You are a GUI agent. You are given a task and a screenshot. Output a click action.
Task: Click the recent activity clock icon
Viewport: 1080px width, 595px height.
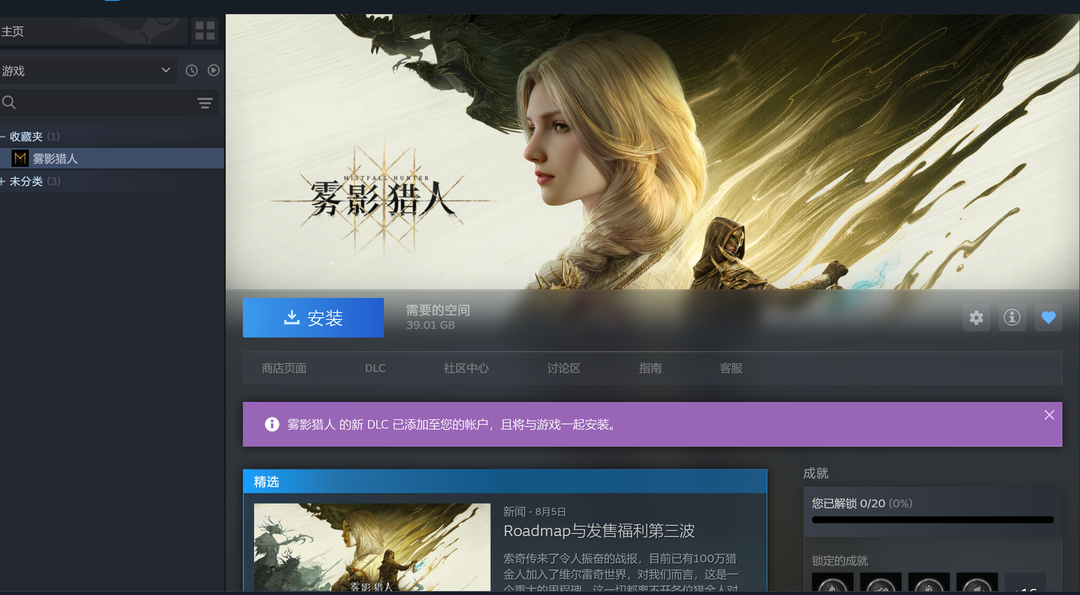[191, 70]
